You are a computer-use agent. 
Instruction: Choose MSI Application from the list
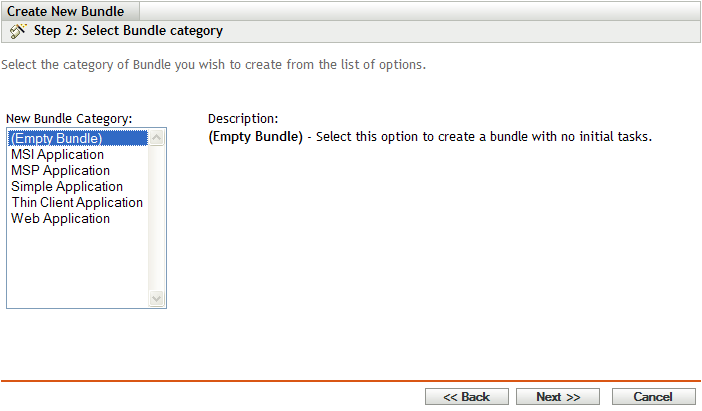click(x=57, y=155)
